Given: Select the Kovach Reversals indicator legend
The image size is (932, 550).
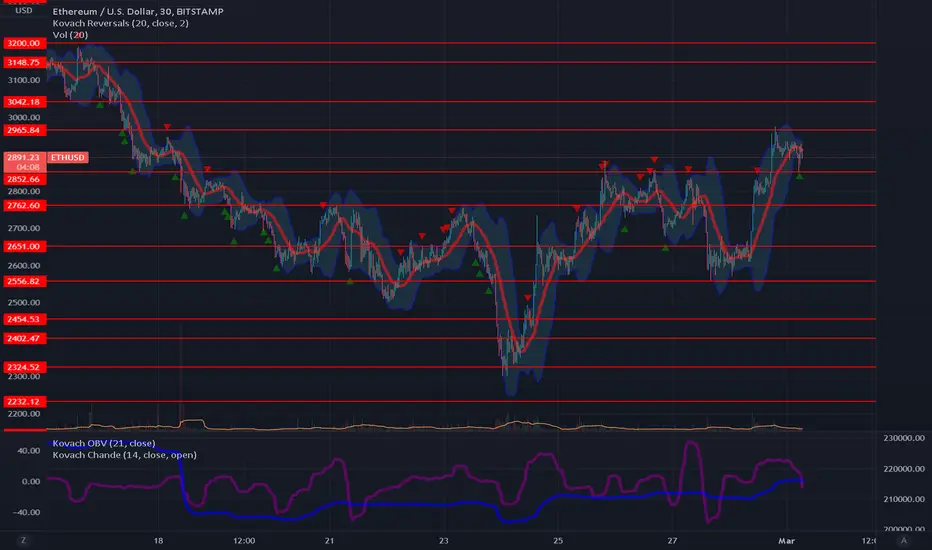Looking at the screenshot, I should (x=121, y=23).
